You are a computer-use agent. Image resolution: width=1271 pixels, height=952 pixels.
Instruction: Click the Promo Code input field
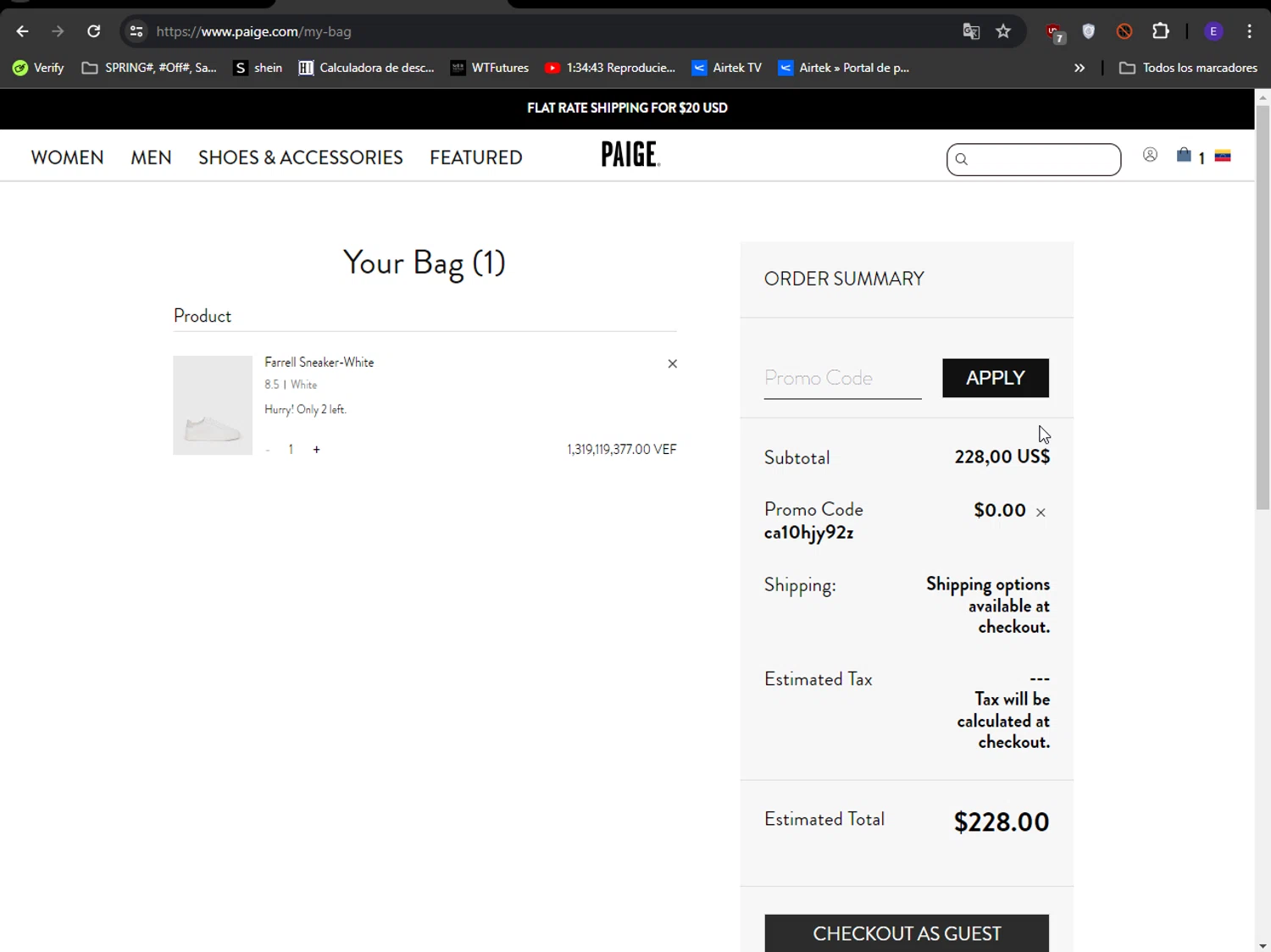point(842,378)
